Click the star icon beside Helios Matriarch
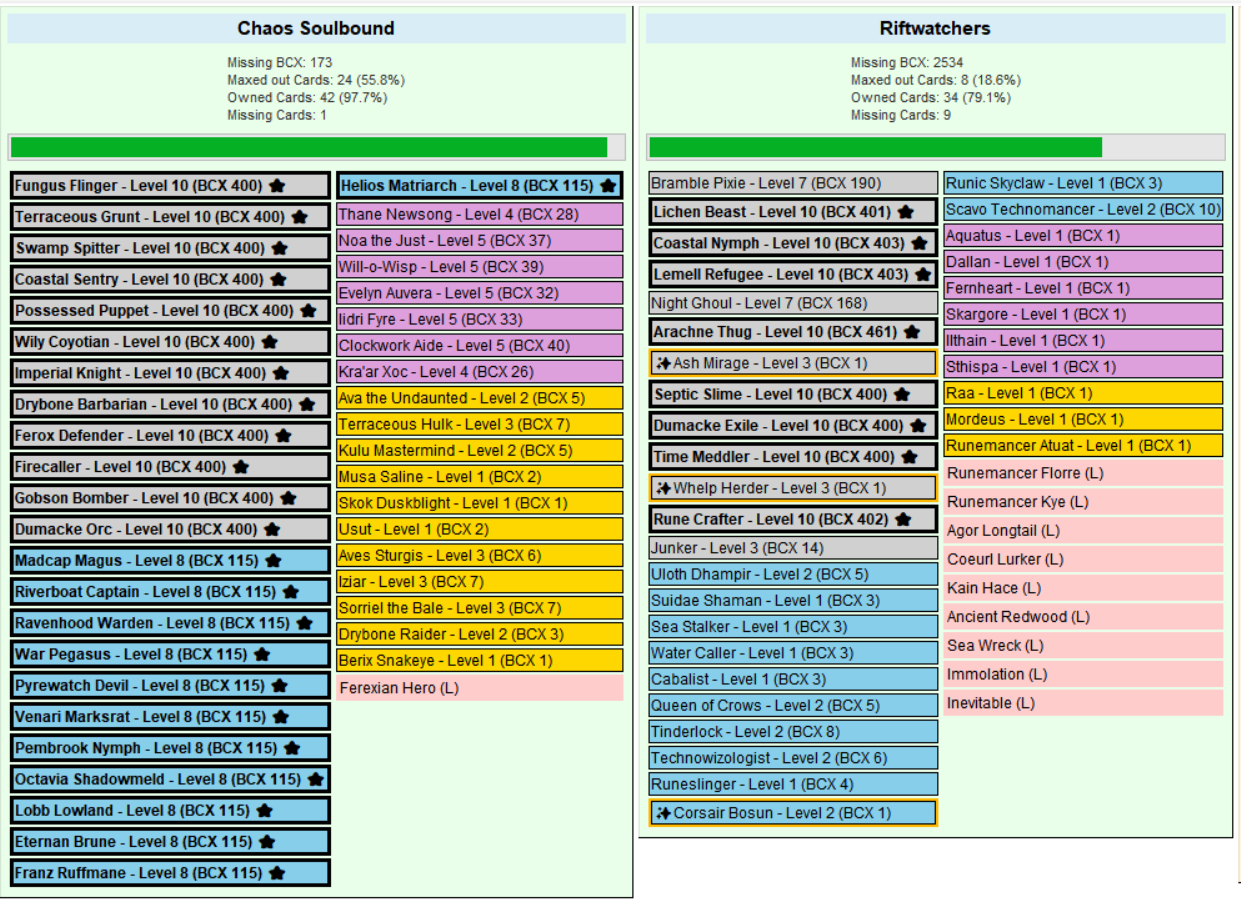The width and height of the screenshot is (1241, 901). (x=607, y=186)
